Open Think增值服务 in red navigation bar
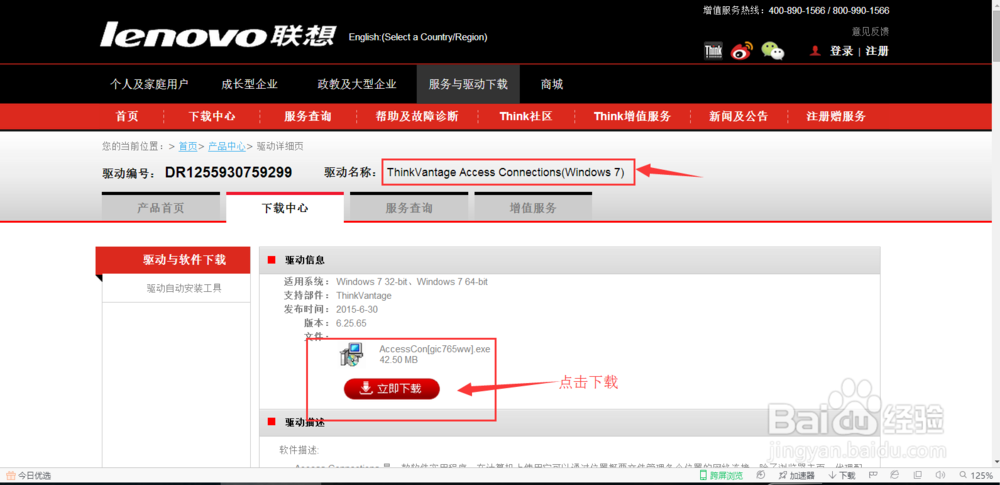This screenshot has width=1000, height=485. click(x=632, y=116)
